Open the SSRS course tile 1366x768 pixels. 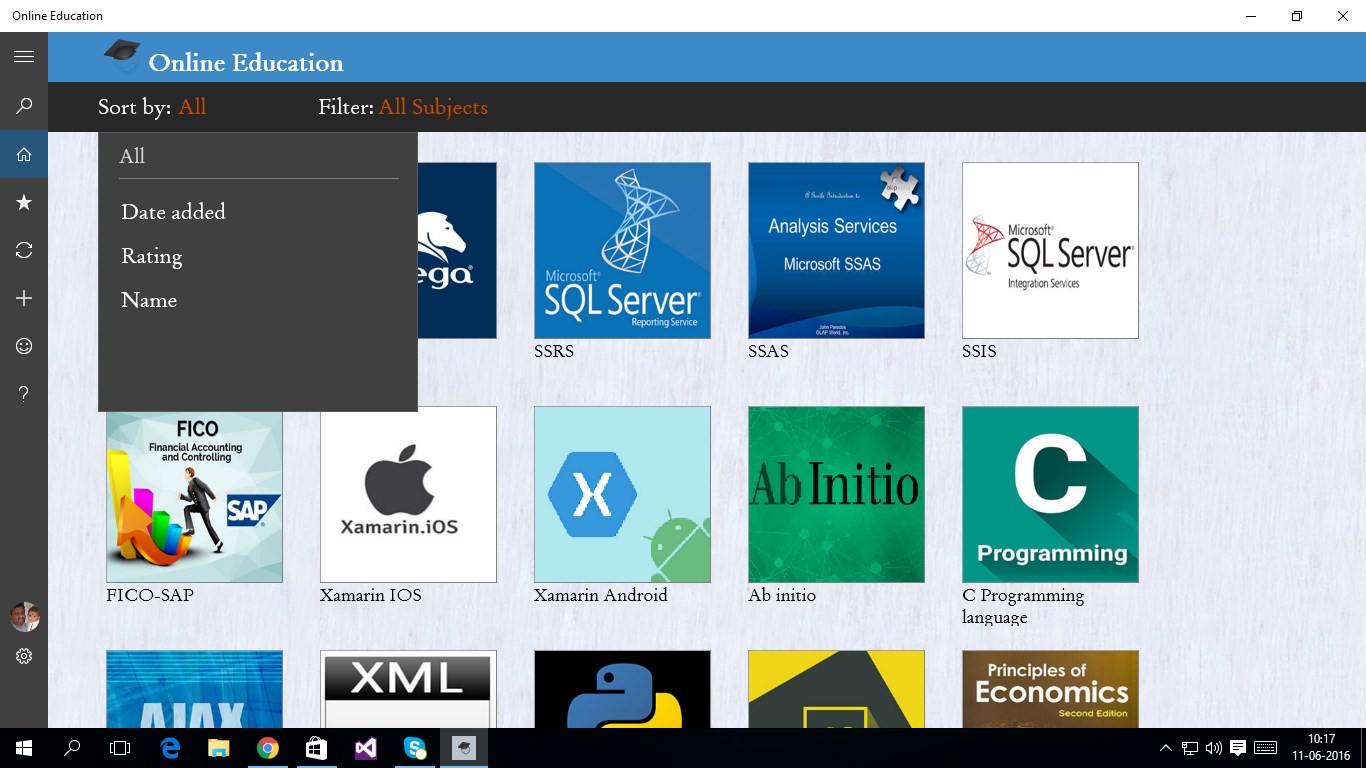click(622, 250)
